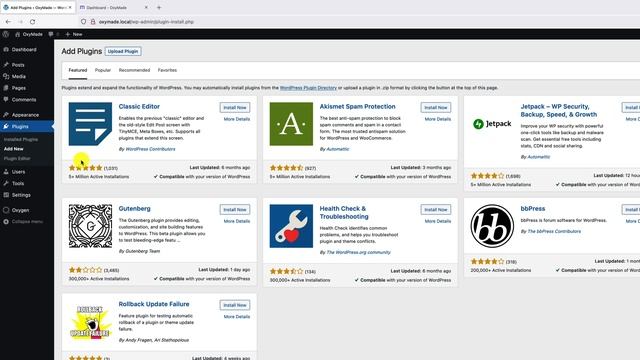The width and height of the screenshot is (640, 360).
Task: Open the Jetpack title link
Action: [558, 111]
